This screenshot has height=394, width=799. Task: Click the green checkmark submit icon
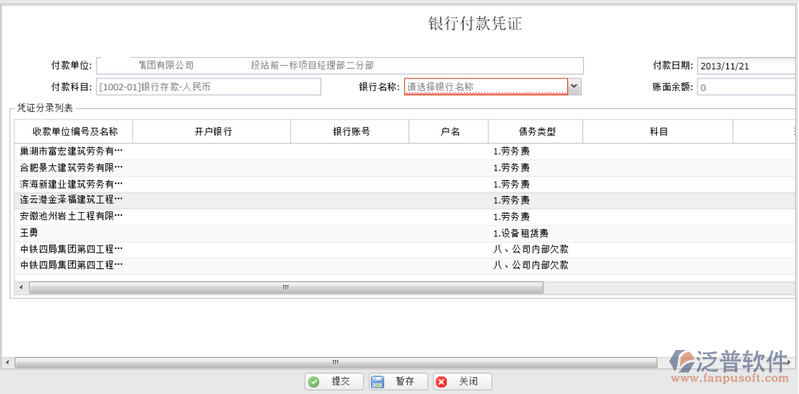[314, 382]
